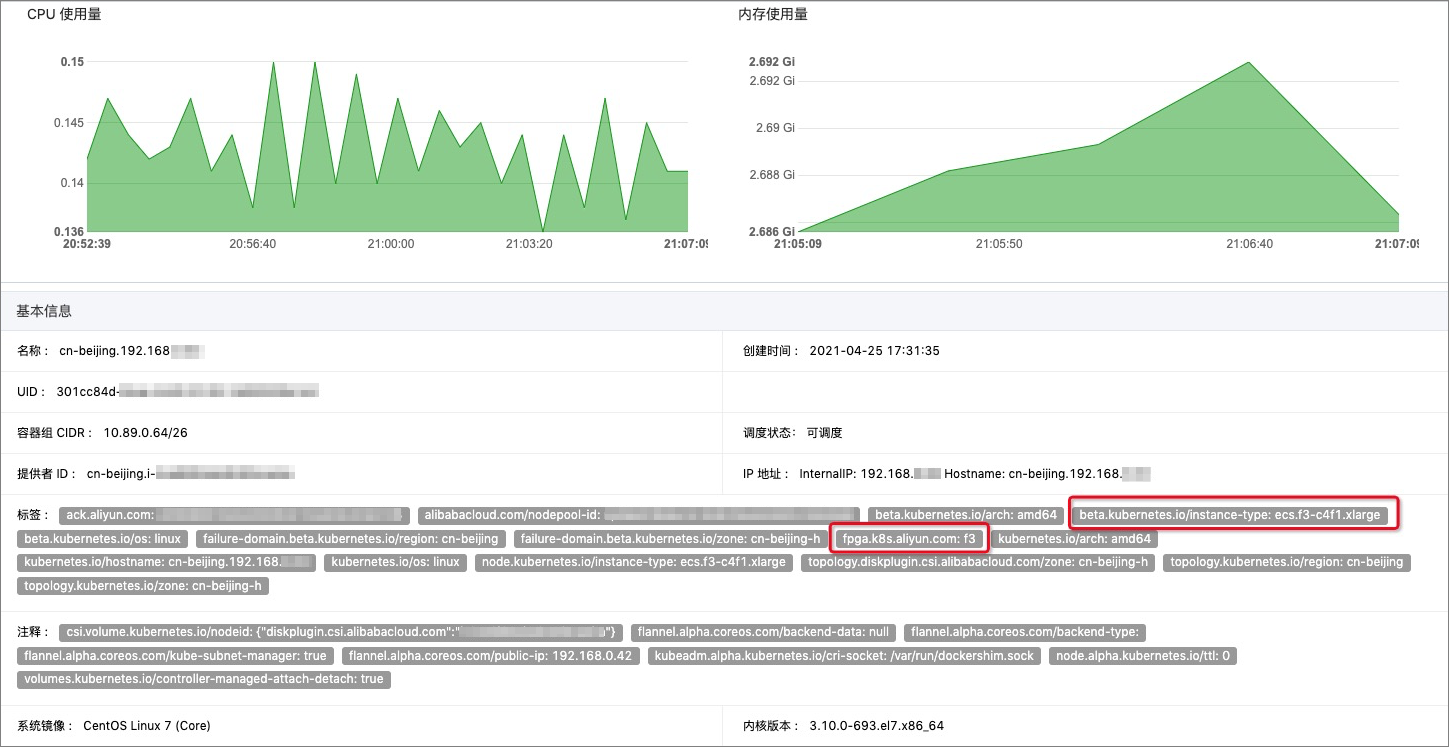Click the beta.kubernetes.io/os: linux tag
The width and height of the screenshot is (1449, 747).
point(102,539)
